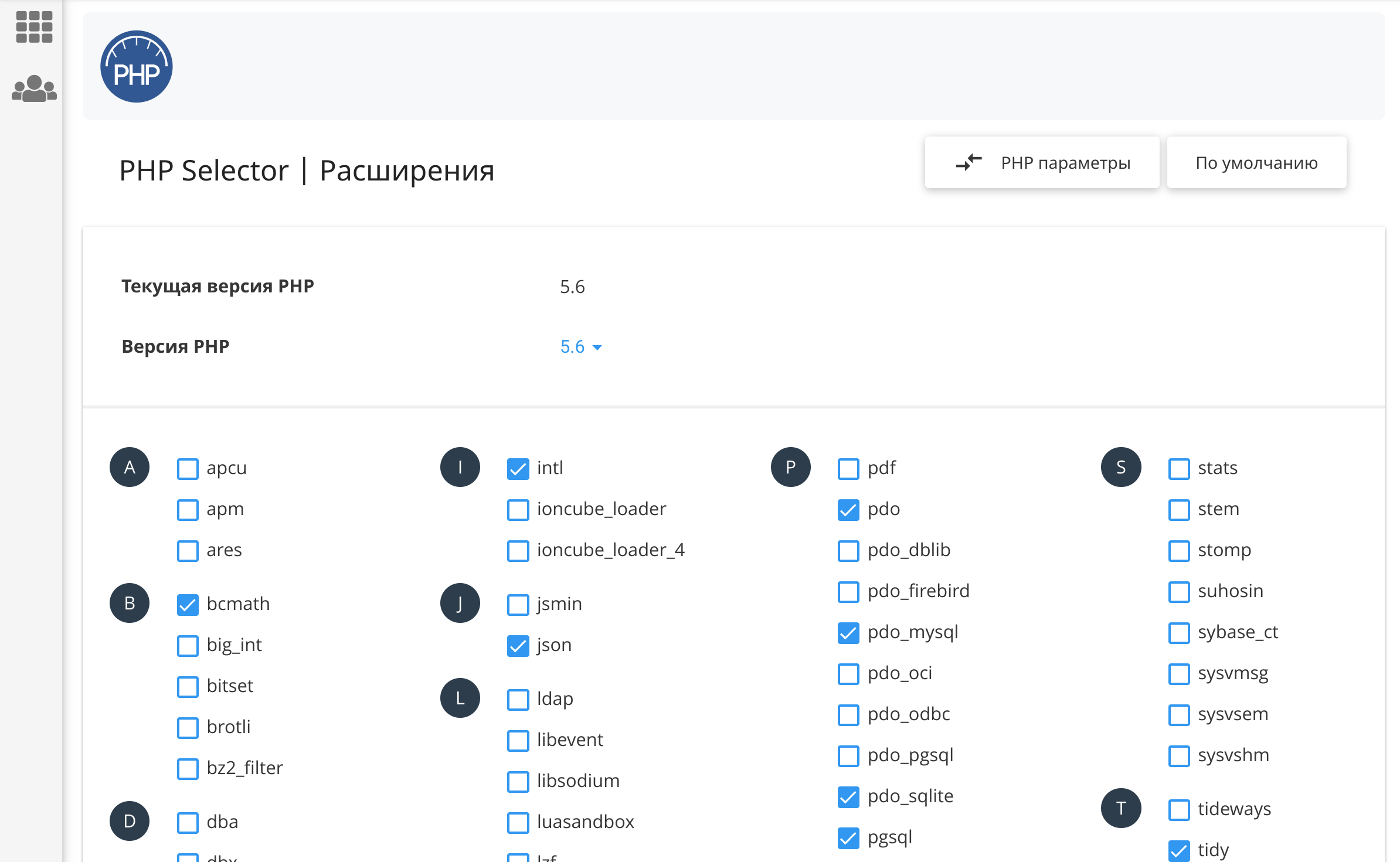
Task: Click the letter A section badge
Action: (x=130, y=467)
